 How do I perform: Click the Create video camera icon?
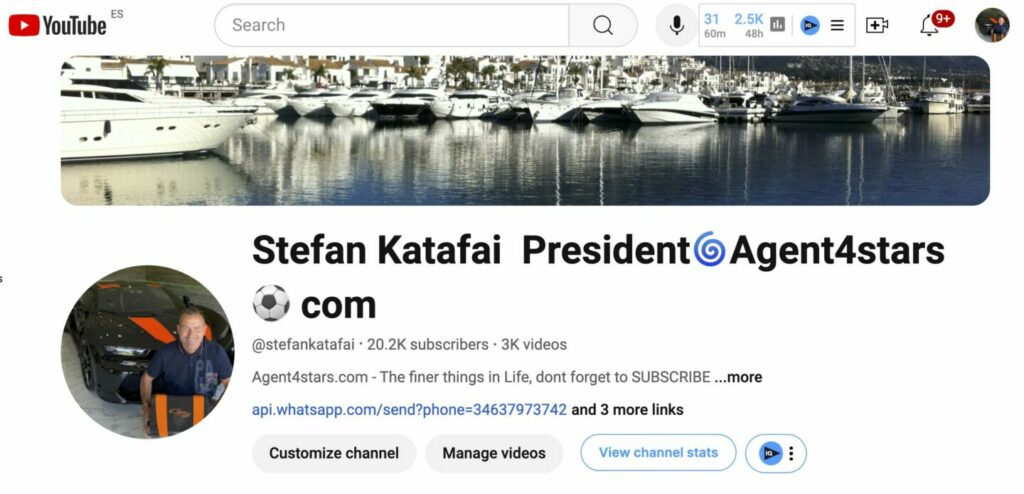(x=876, y=25)
